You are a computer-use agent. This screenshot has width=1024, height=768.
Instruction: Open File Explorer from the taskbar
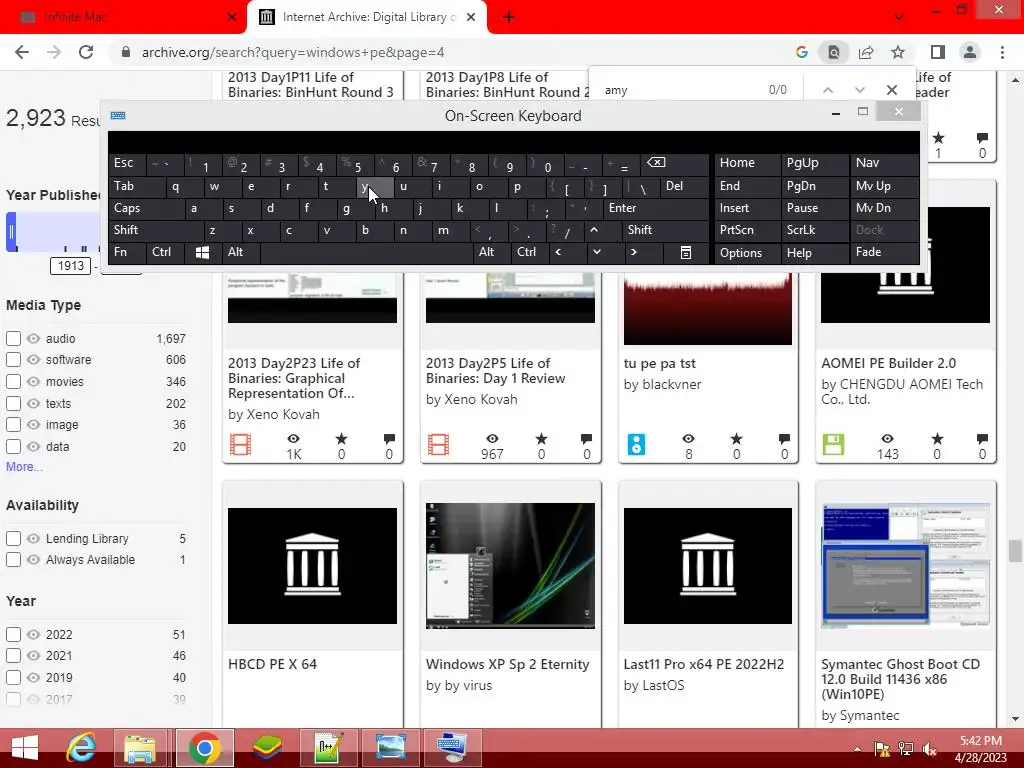point(140,748)
